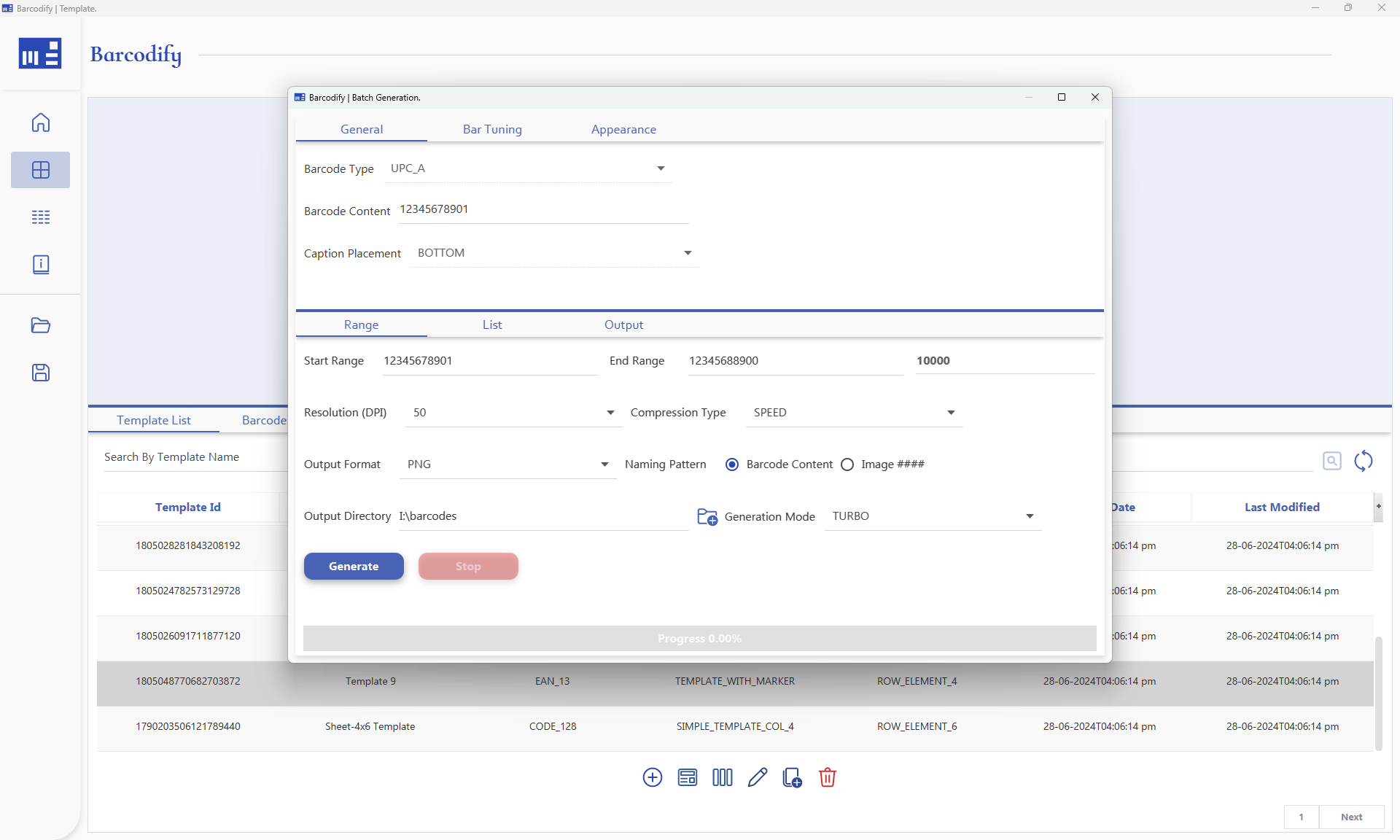Open a file using the folder sidebar icon

pos(40,325)
